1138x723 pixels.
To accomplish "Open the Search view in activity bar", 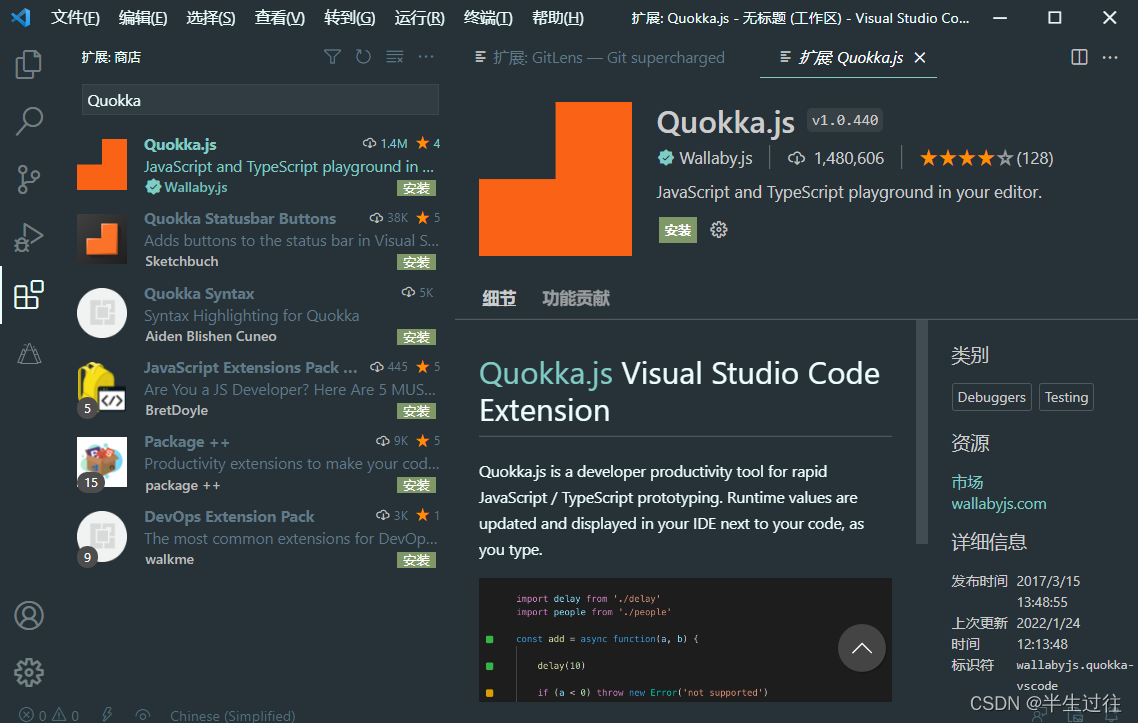I will coord(28,121).
